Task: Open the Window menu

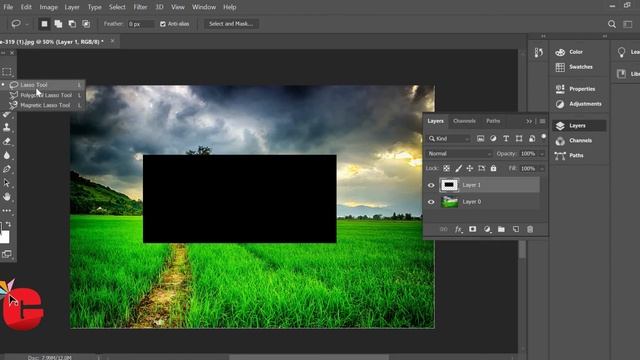Action: click(x=204, y=7)
